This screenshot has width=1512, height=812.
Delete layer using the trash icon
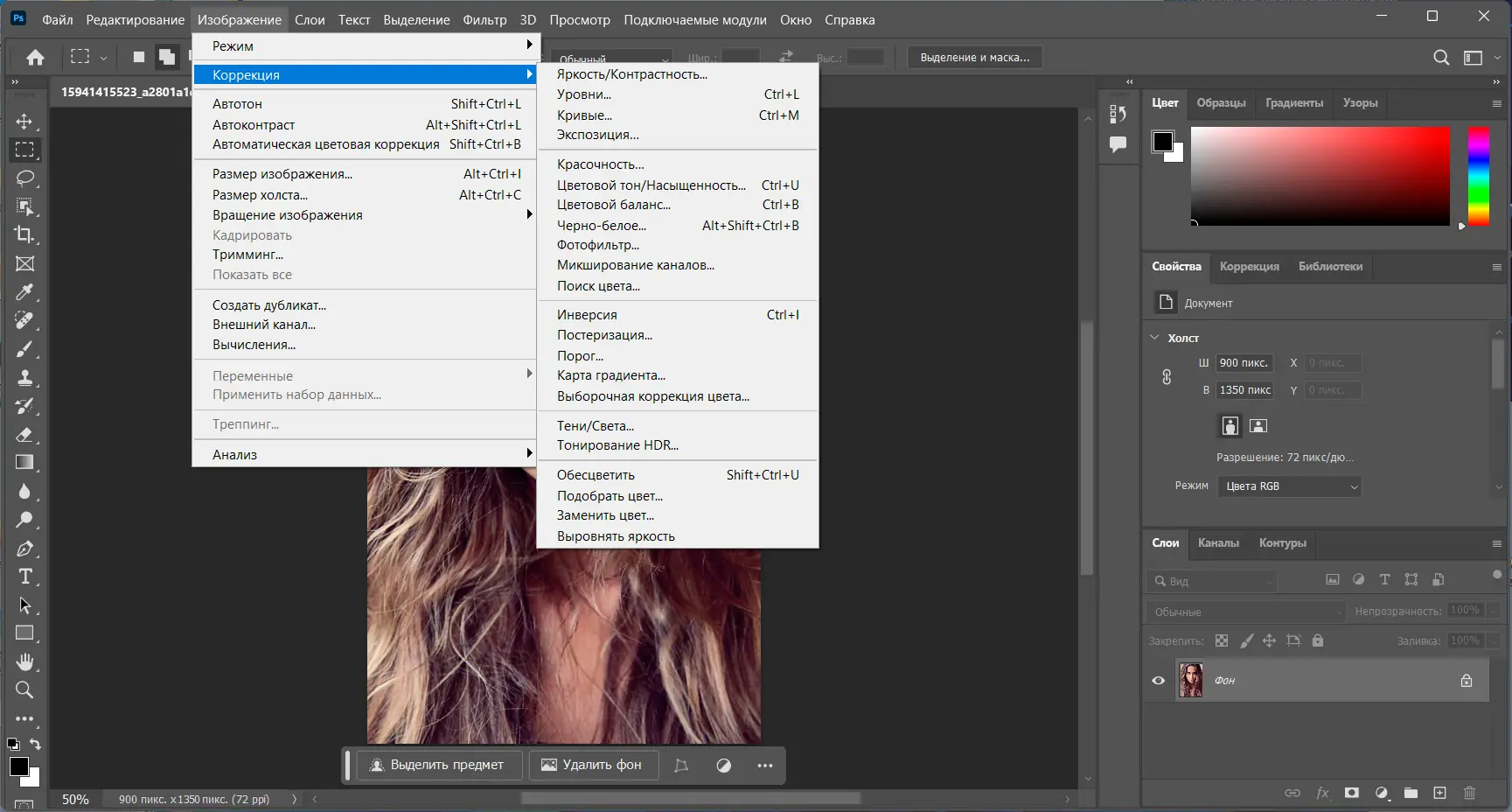click(x=1468, y=793)
